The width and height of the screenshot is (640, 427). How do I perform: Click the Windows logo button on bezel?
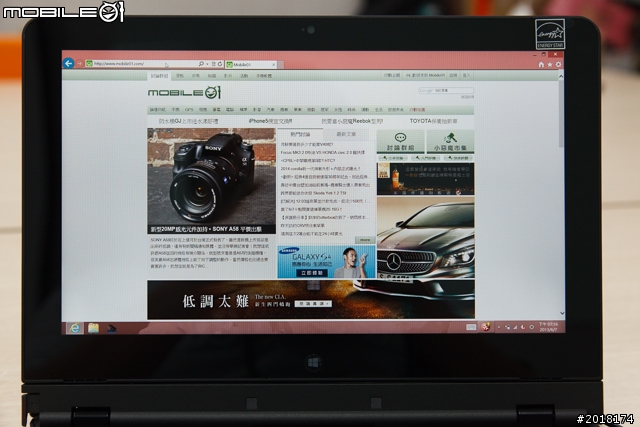click(x=313, y=363)
